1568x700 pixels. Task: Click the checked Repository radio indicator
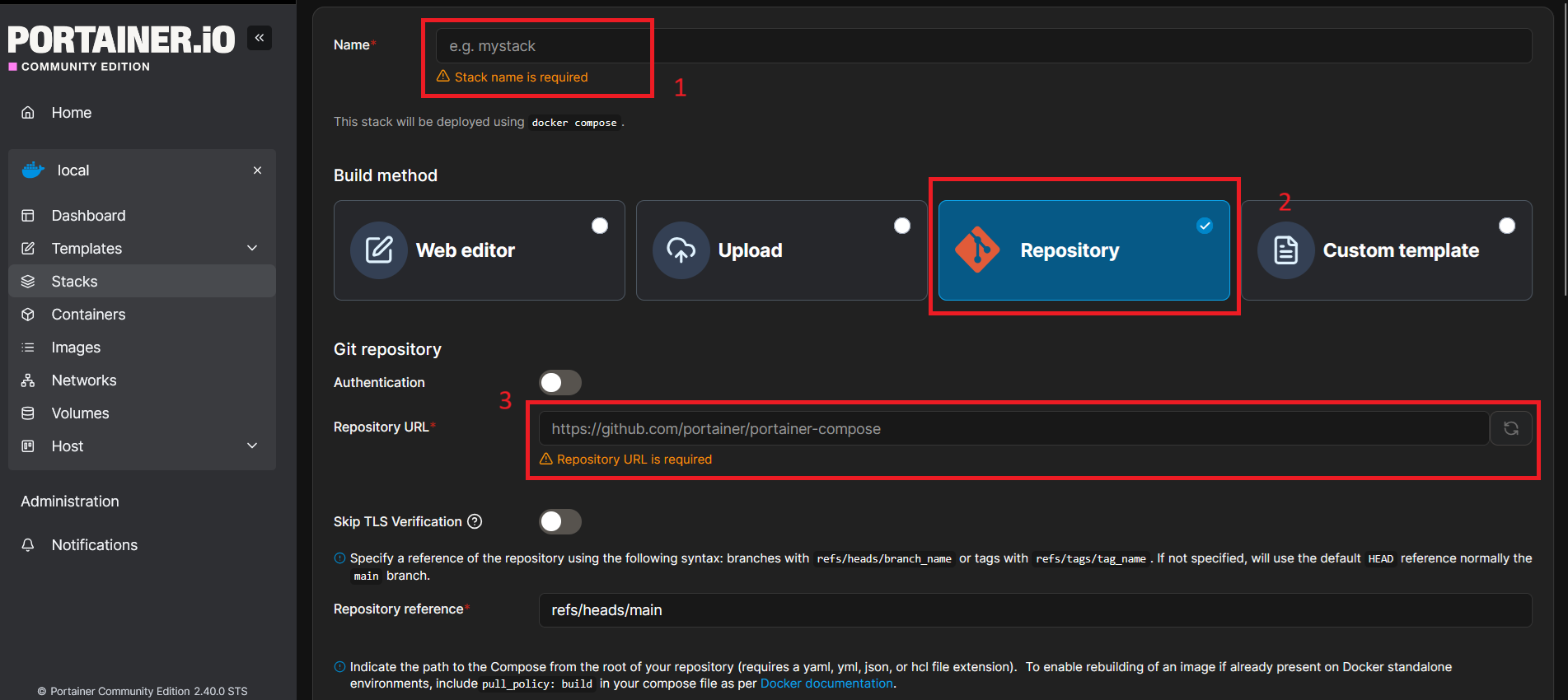[x=1205, y=226]
